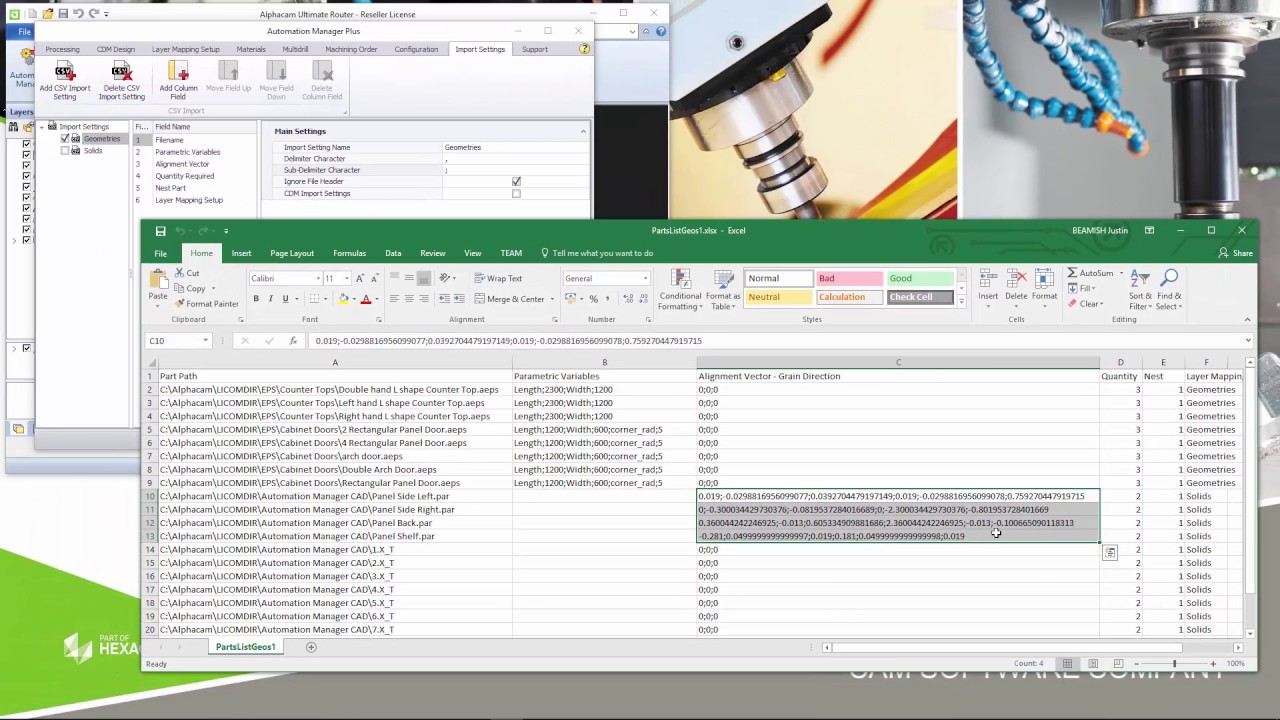Enable the CDM Import Settings checkbox

(516, 193)
